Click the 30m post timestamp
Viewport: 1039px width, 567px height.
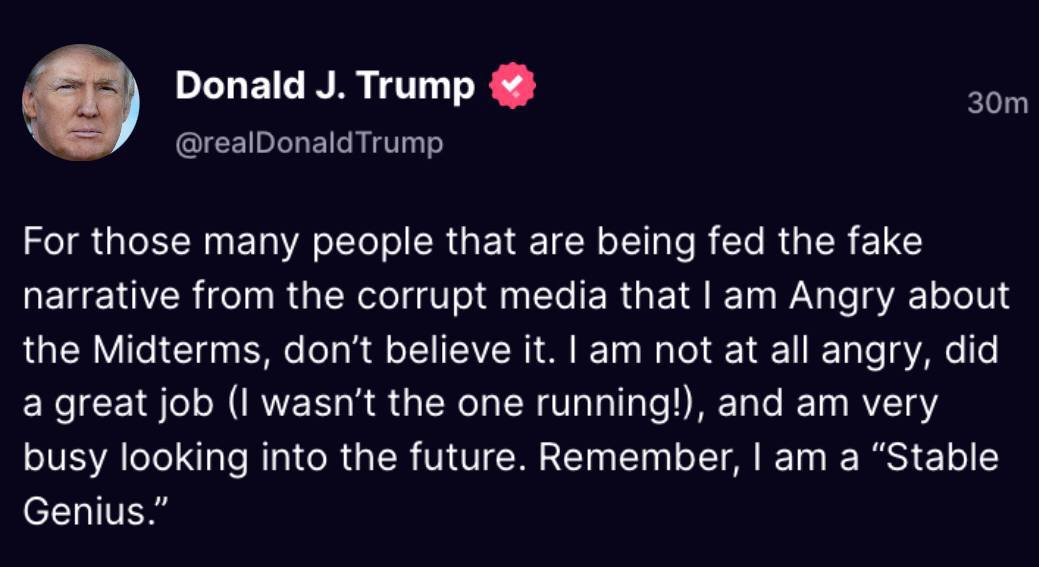tap(997, 104)
